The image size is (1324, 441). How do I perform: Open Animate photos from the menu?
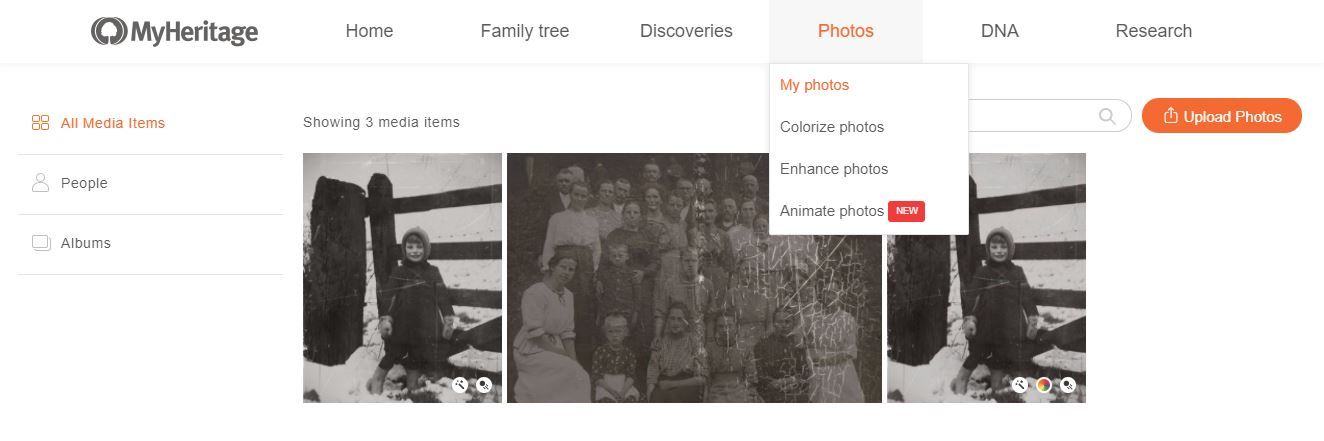coord(832,211)
